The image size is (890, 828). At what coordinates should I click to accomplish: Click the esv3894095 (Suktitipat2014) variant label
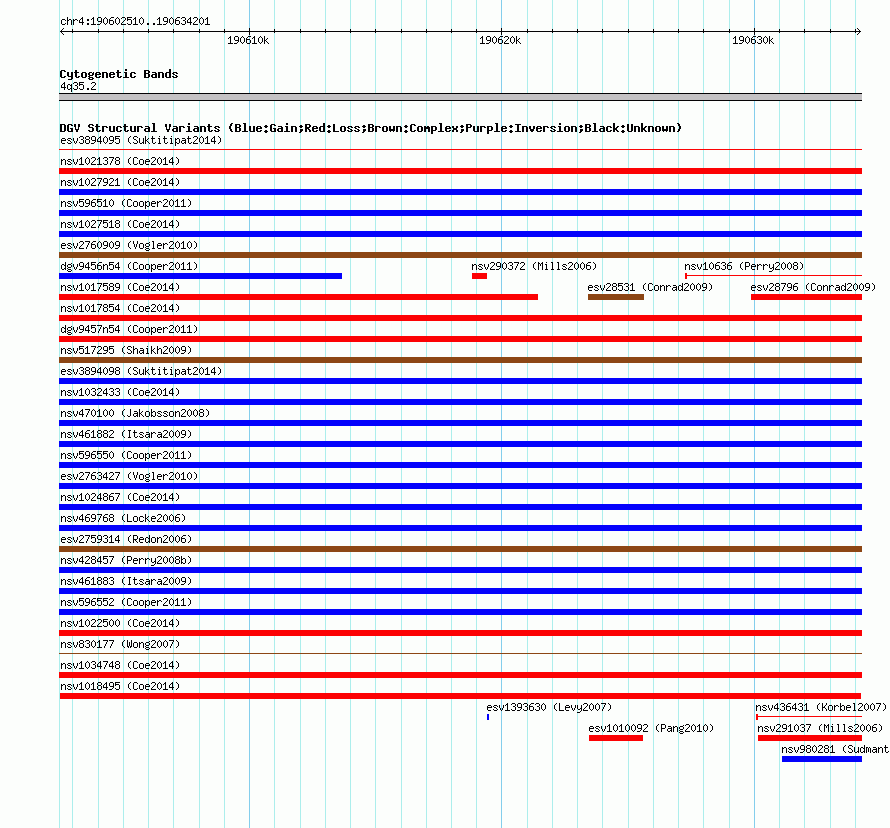pyautogui.click(x=141, y=140)
